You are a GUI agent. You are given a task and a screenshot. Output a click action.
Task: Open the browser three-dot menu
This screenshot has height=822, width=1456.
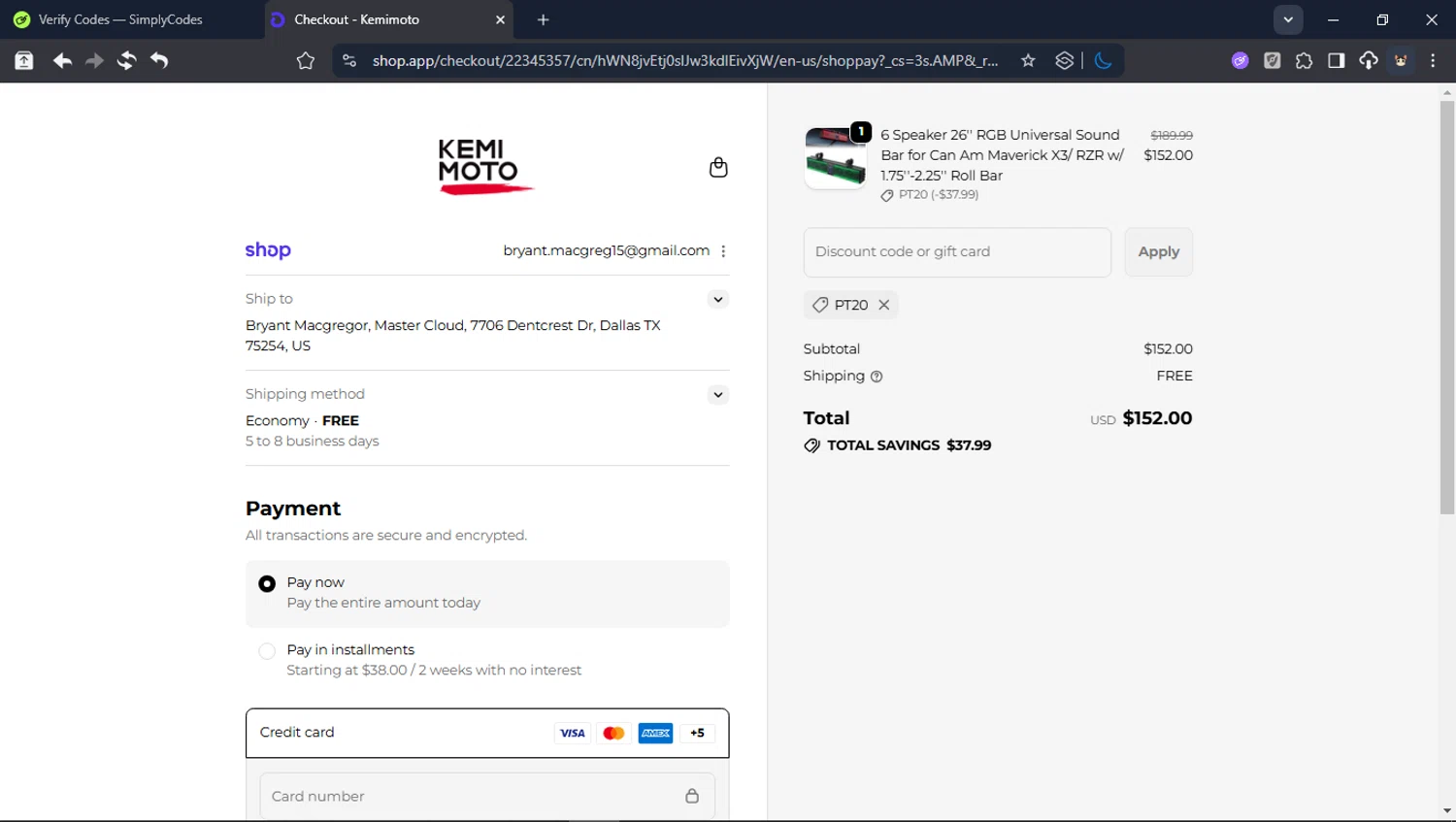pos(1433,60)
